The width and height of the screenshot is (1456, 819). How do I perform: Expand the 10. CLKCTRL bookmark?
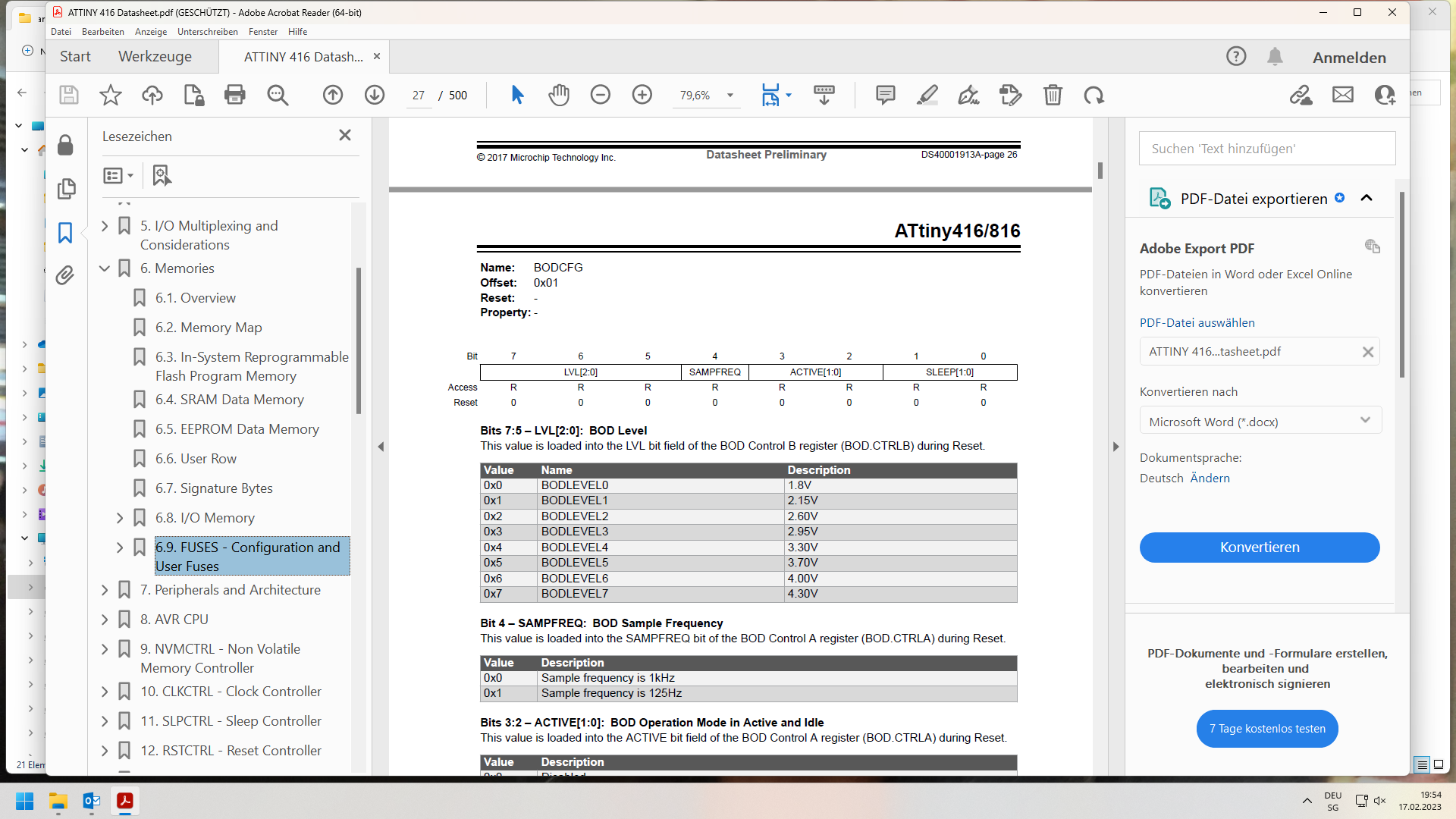105,691
